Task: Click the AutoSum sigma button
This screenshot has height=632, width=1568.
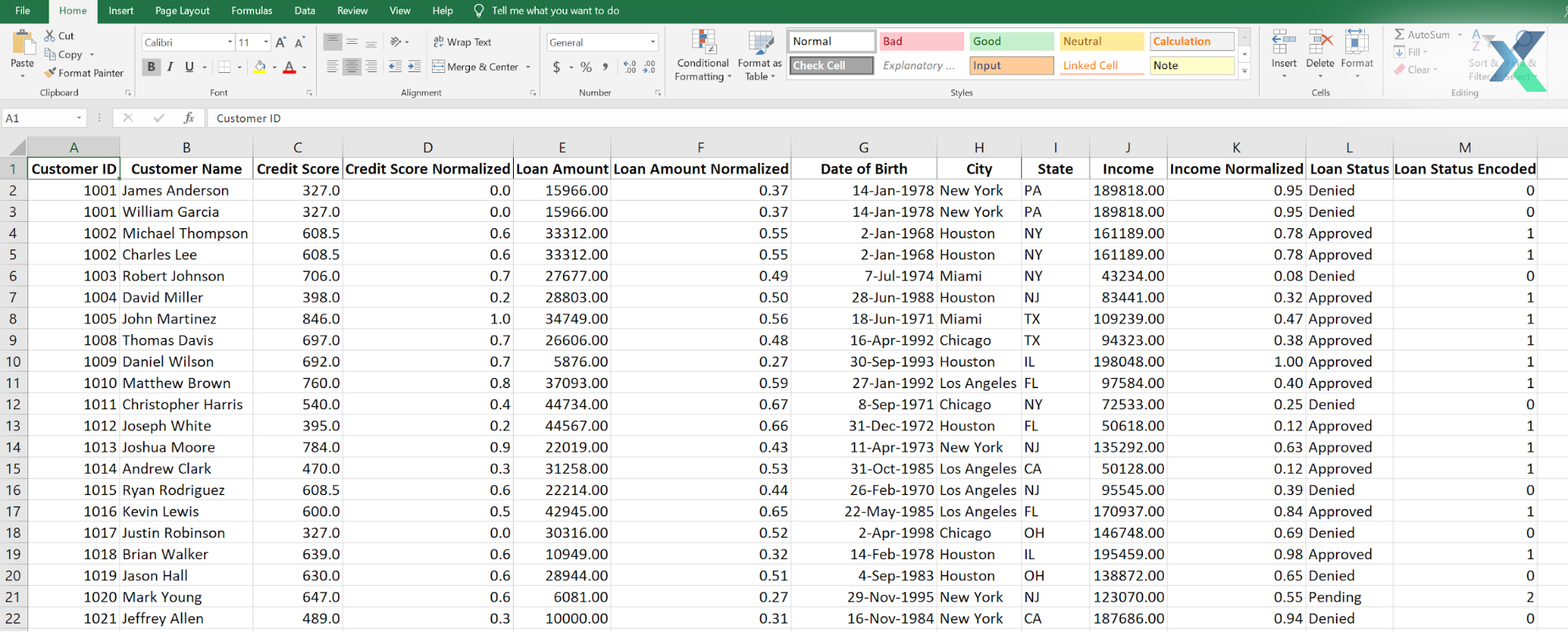Action: [1399, 35]
